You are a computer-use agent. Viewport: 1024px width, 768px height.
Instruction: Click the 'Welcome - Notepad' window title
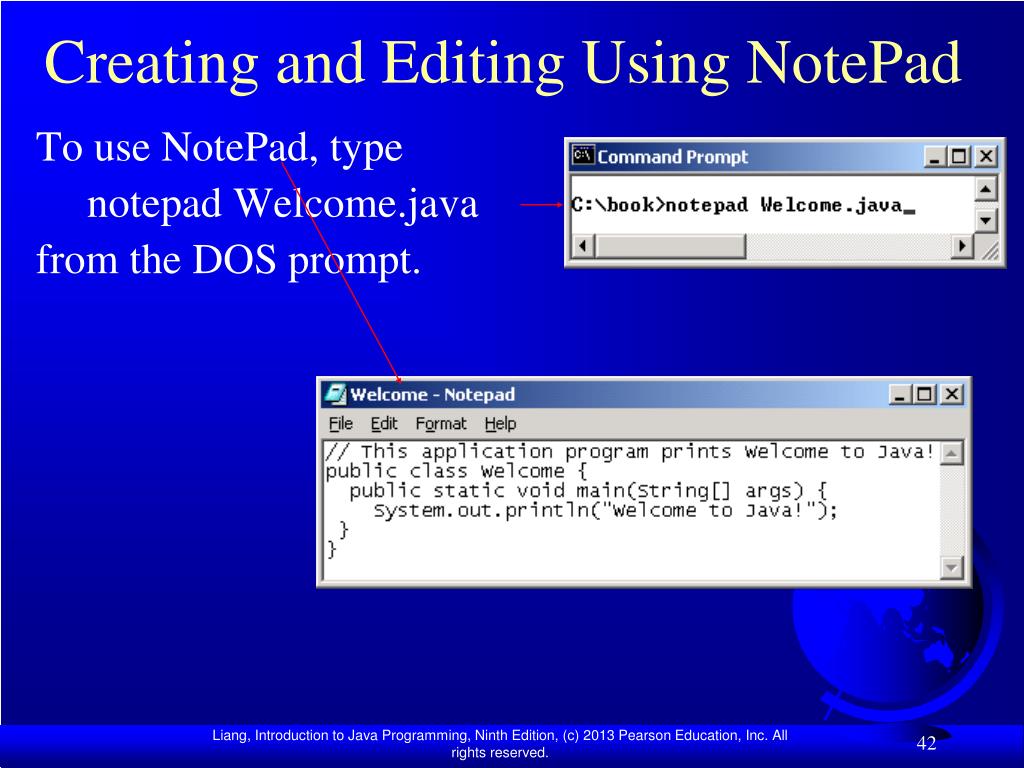[432, 394]
